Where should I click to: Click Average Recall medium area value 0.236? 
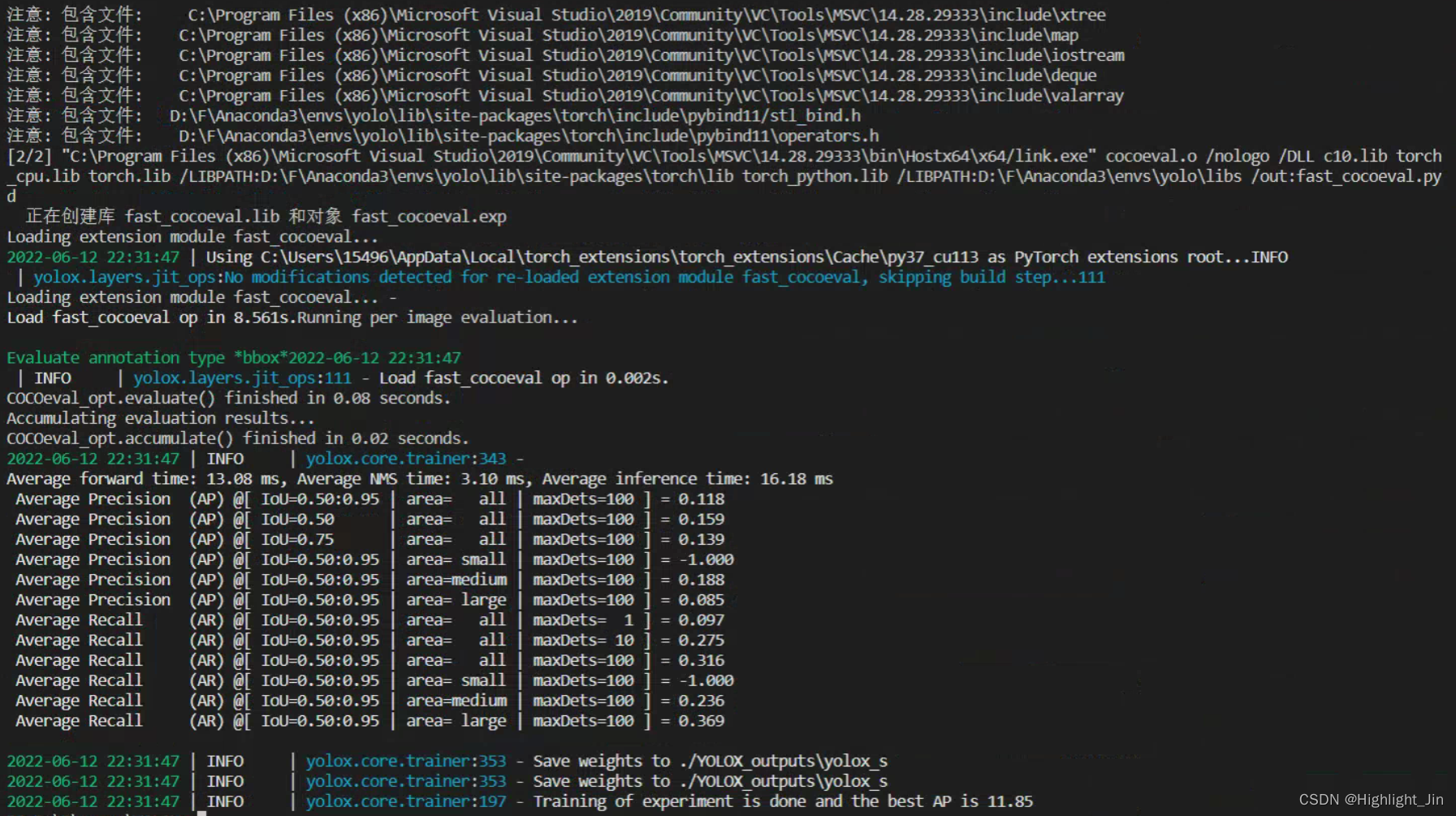click(x=702, y=701)
